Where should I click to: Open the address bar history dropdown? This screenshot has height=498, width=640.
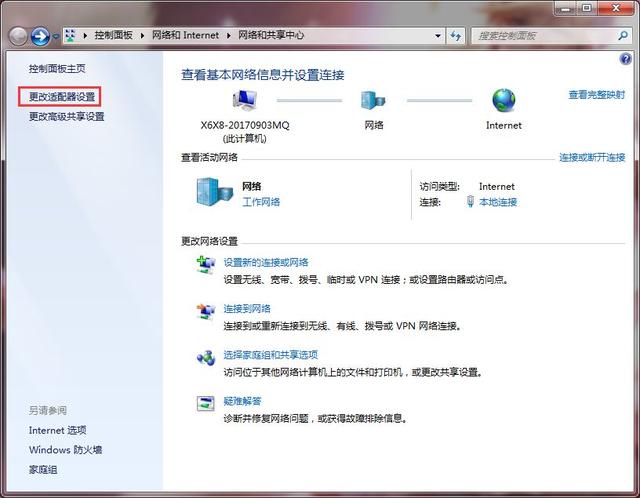coord(438,36)
